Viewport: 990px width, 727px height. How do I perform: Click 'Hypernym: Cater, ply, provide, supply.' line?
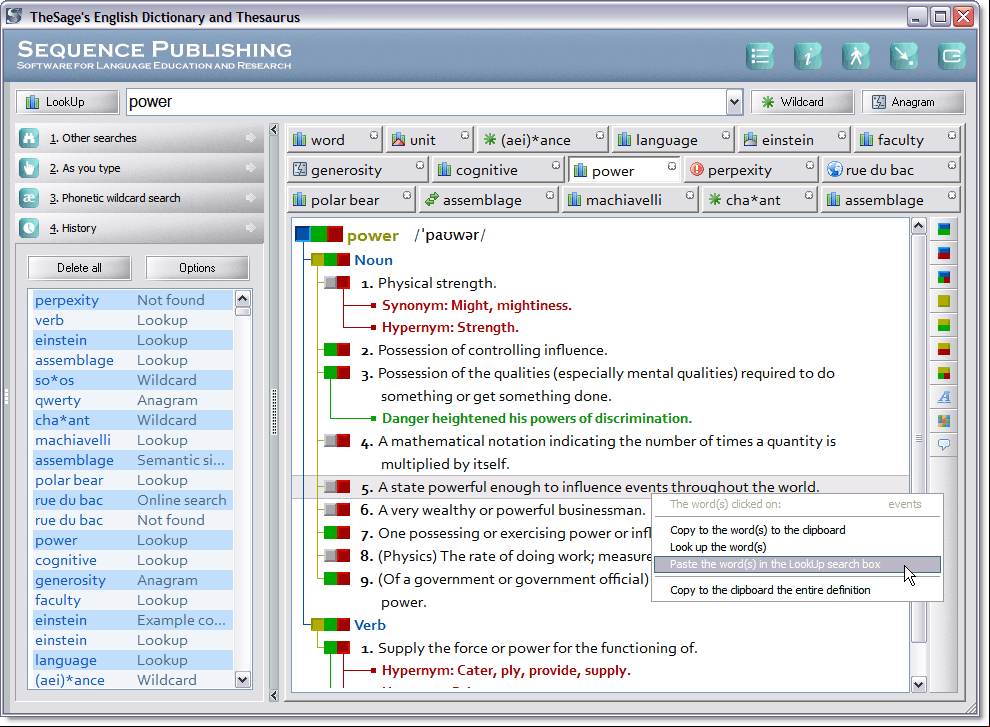click(x=506, y=671)
